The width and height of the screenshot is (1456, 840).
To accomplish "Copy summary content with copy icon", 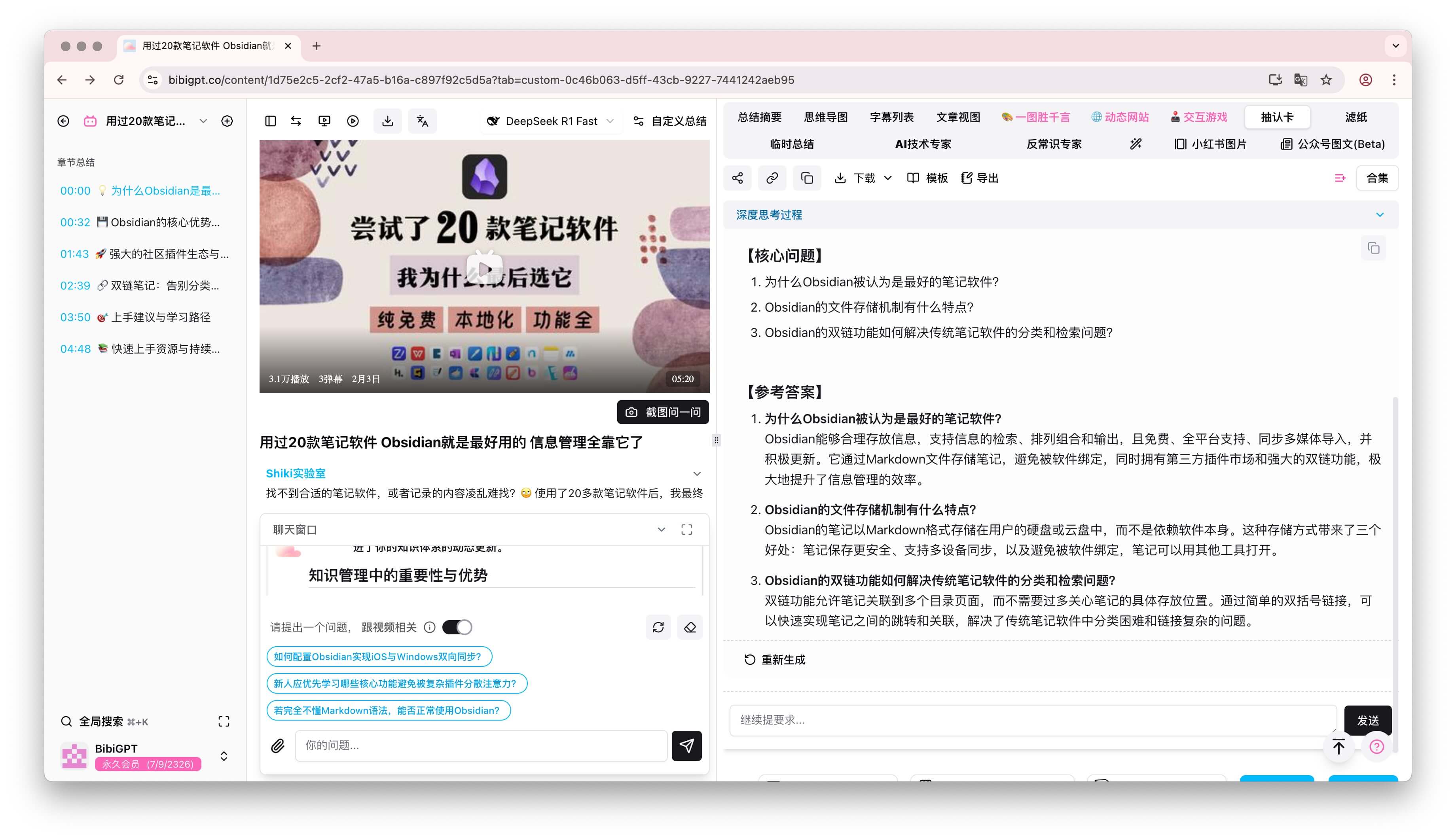I will pyautogui.click(x=807, y=178).
